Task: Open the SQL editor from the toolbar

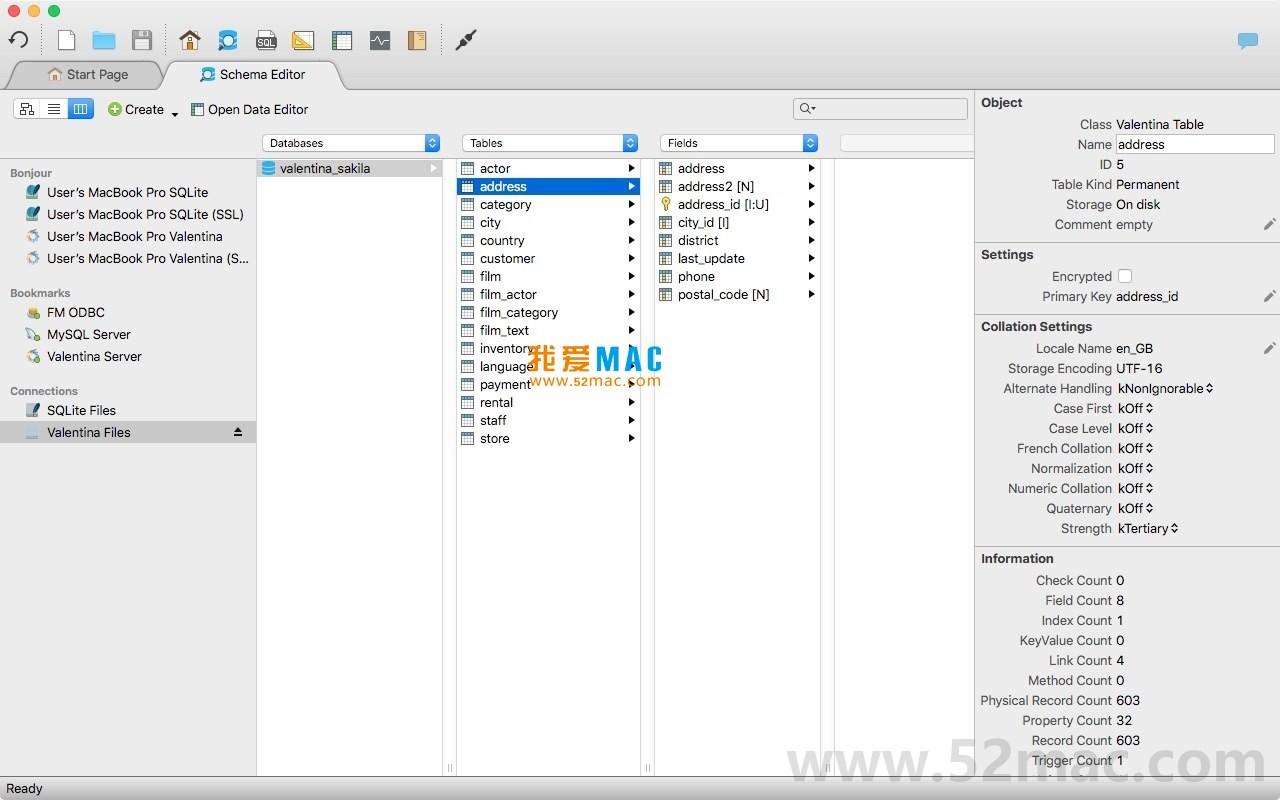Action: tap(266, 40)
